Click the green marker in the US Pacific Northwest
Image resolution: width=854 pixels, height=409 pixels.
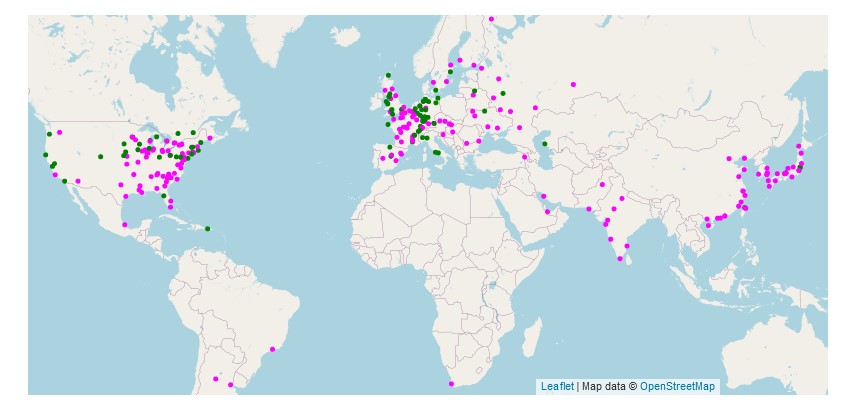pos(48,132)
